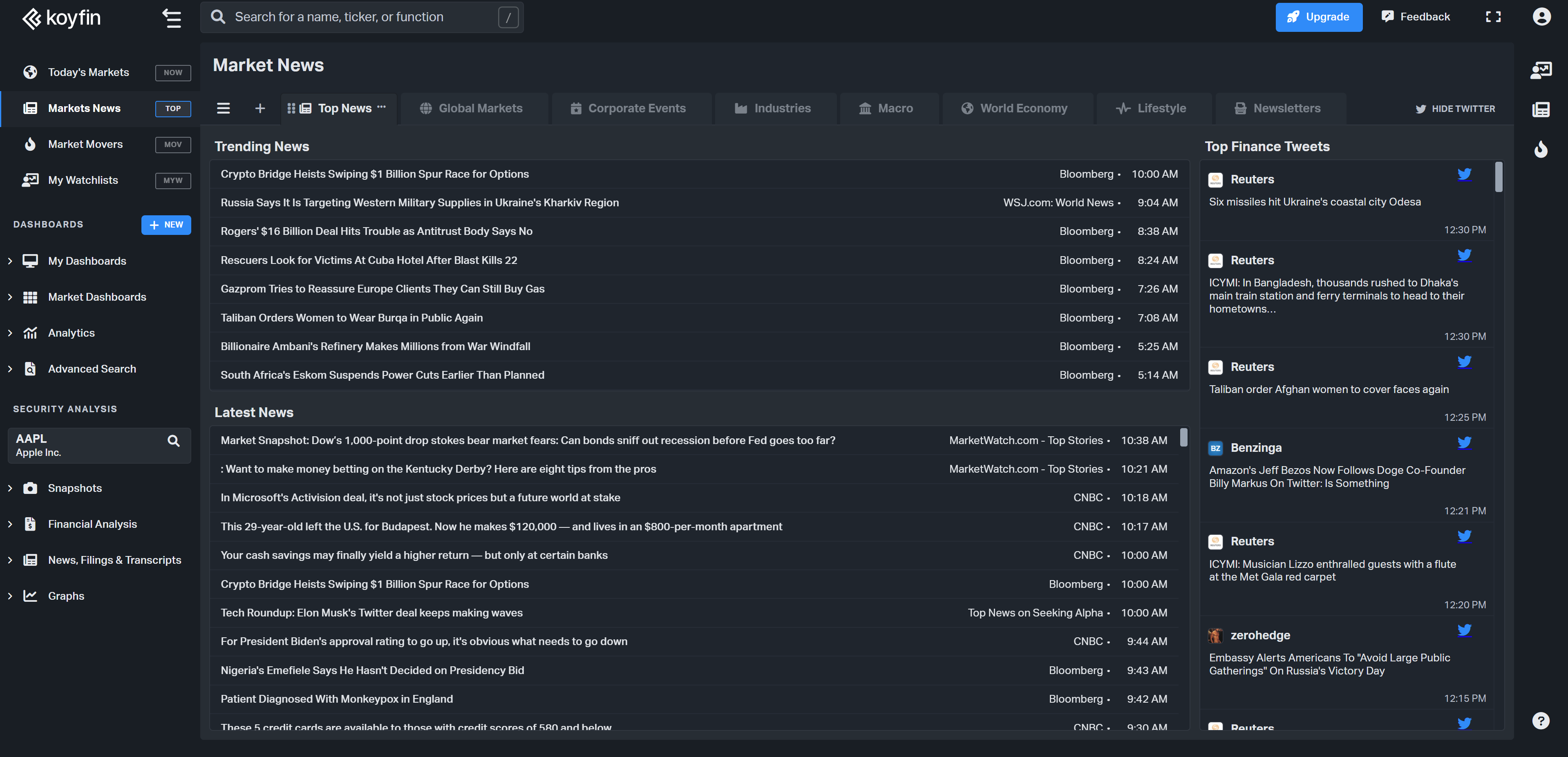This screenshot has width=1568, height=757.
Task: Click the slash shortcut key hint in search
Action: click(x=508, y=18)
